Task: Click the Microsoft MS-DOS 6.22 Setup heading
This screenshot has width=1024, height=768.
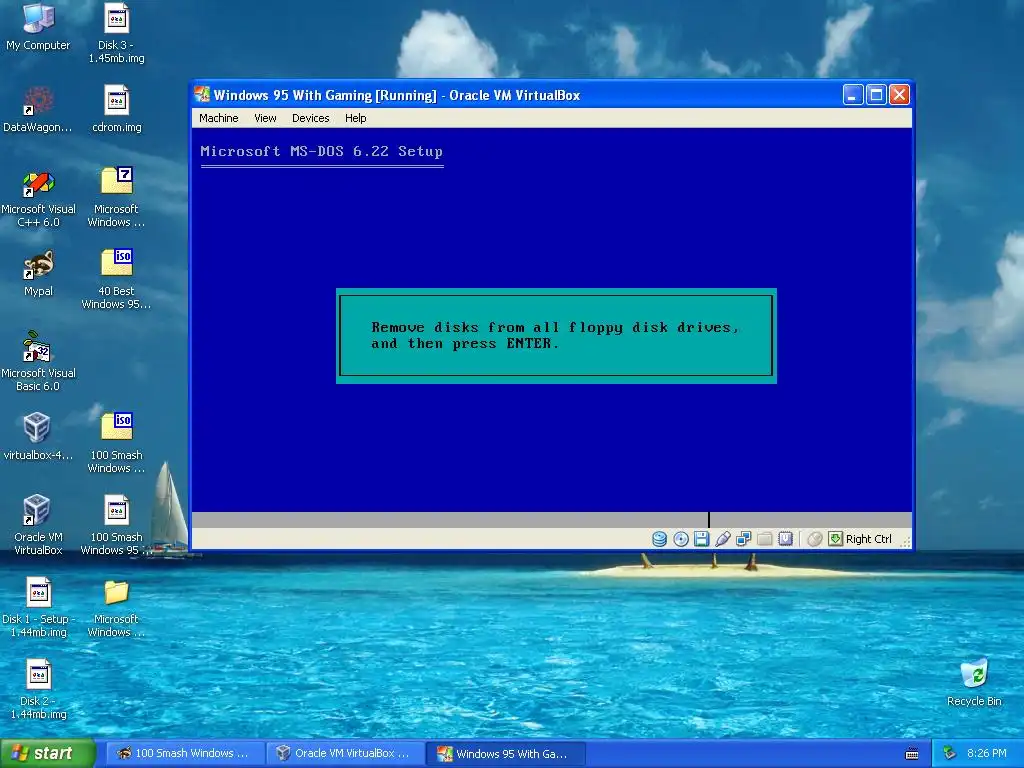Action: pyautogui.click(x=321, y=152)
